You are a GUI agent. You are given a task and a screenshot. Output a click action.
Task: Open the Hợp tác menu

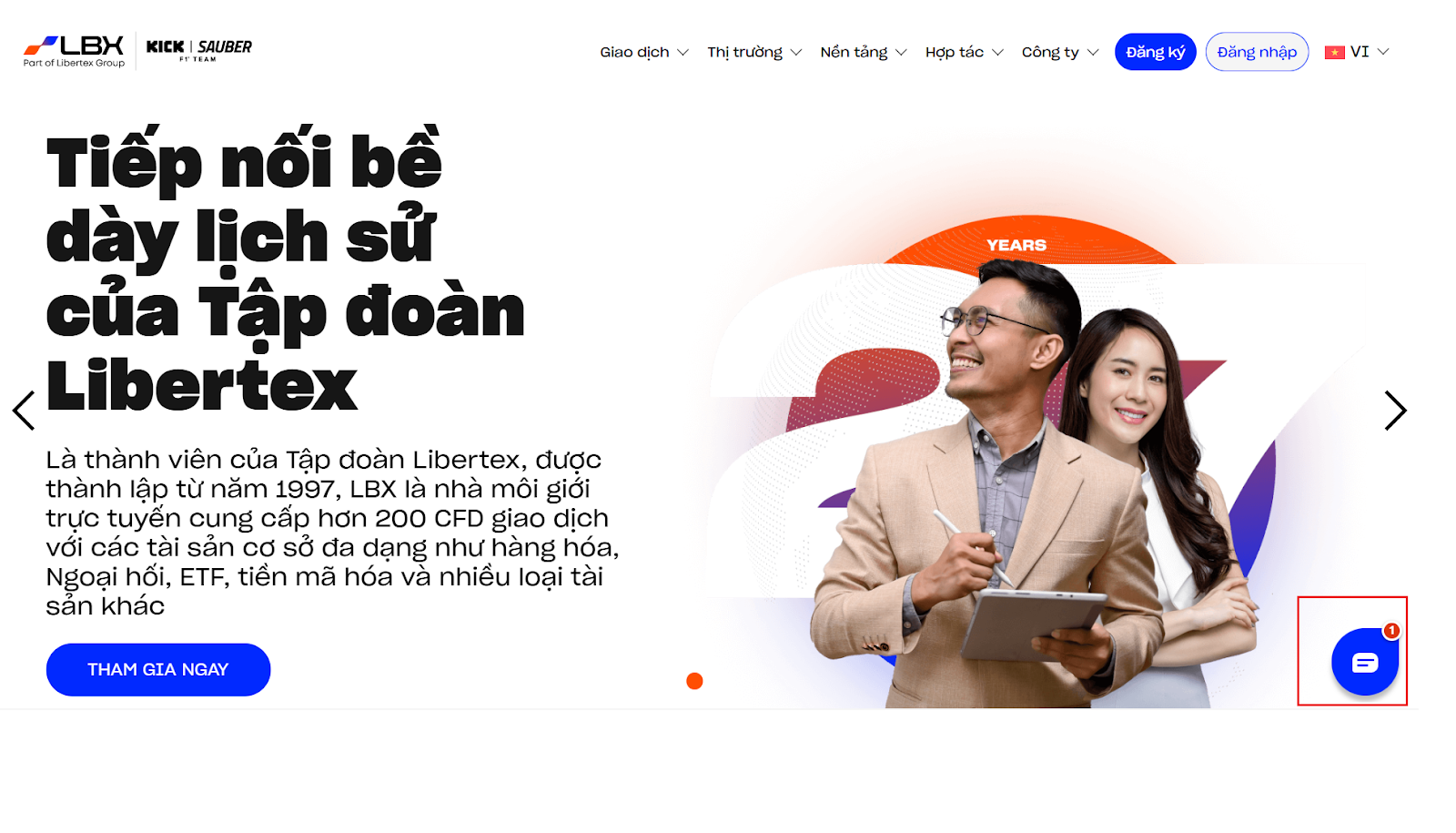(x=964, y=52)
